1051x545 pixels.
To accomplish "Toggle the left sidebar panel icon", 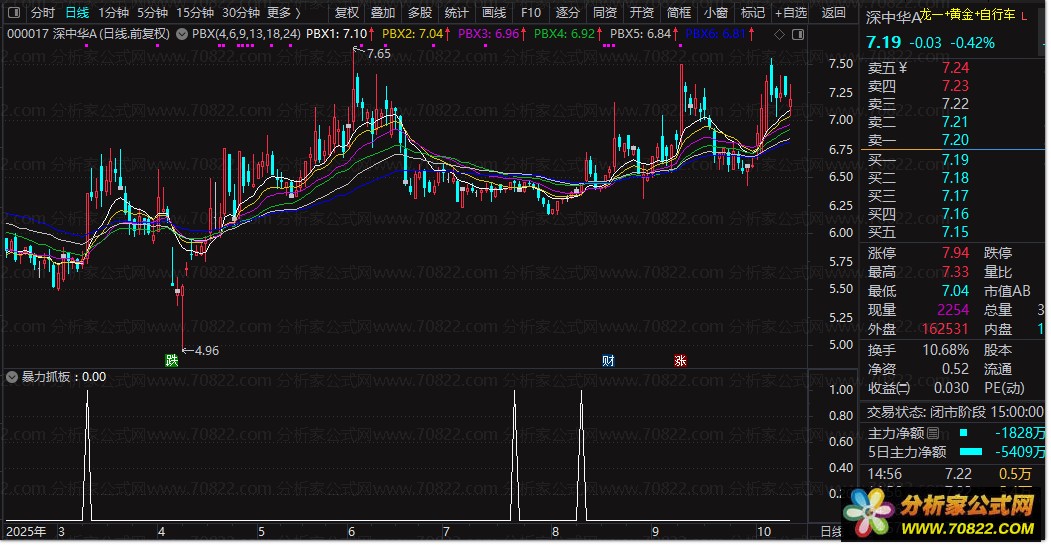I will (13, 13).
